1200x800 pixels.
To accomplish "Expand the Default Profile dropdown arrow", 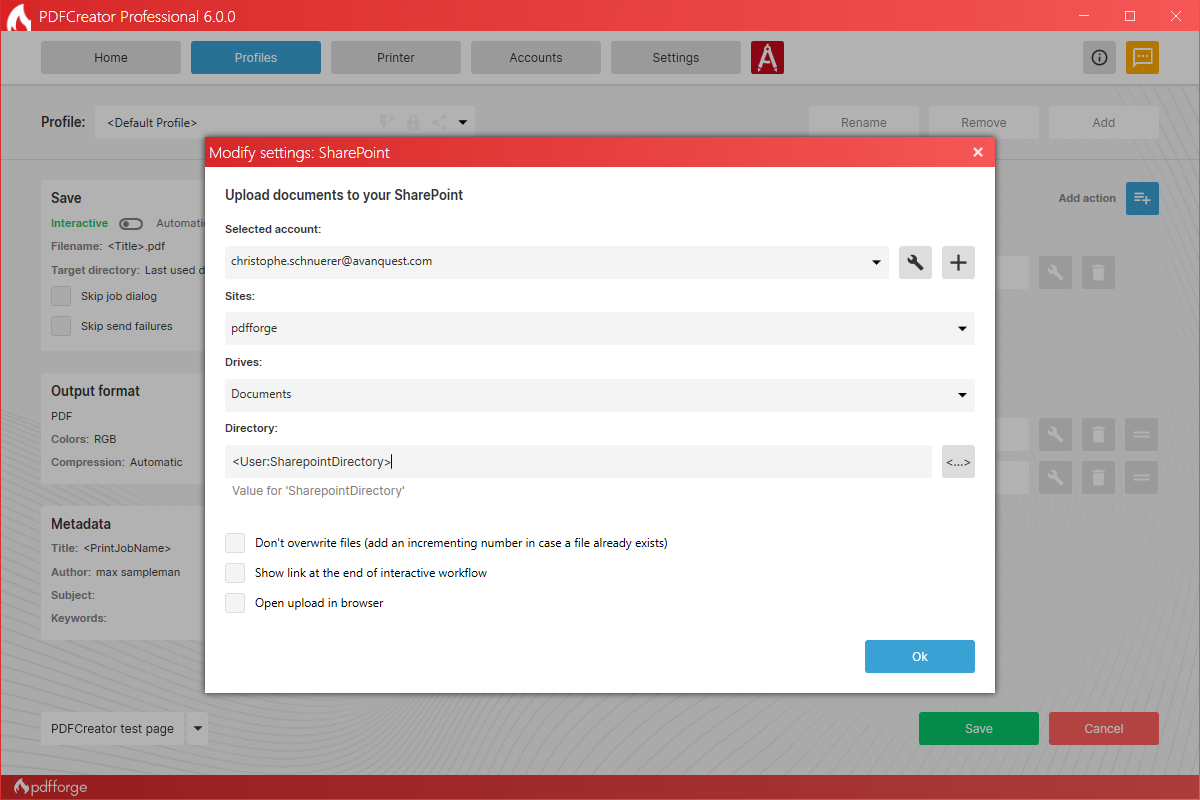I will 463,123.
